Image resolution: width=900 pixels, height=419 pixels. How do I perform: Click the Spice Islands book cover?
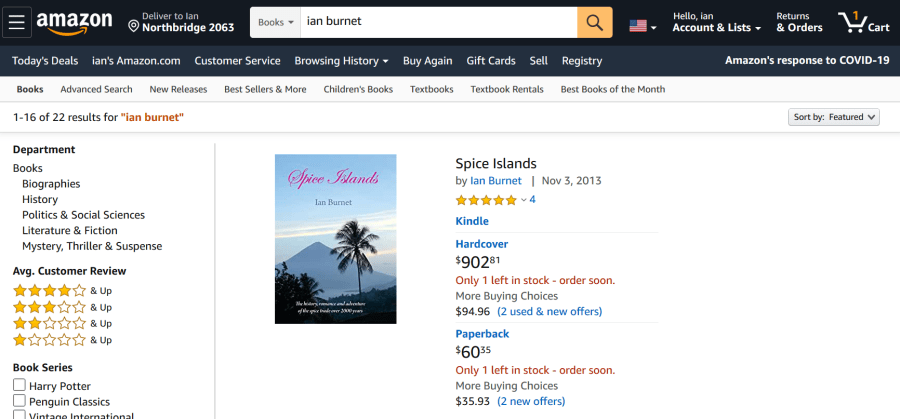pyautogui.click(x=335, y=239)
